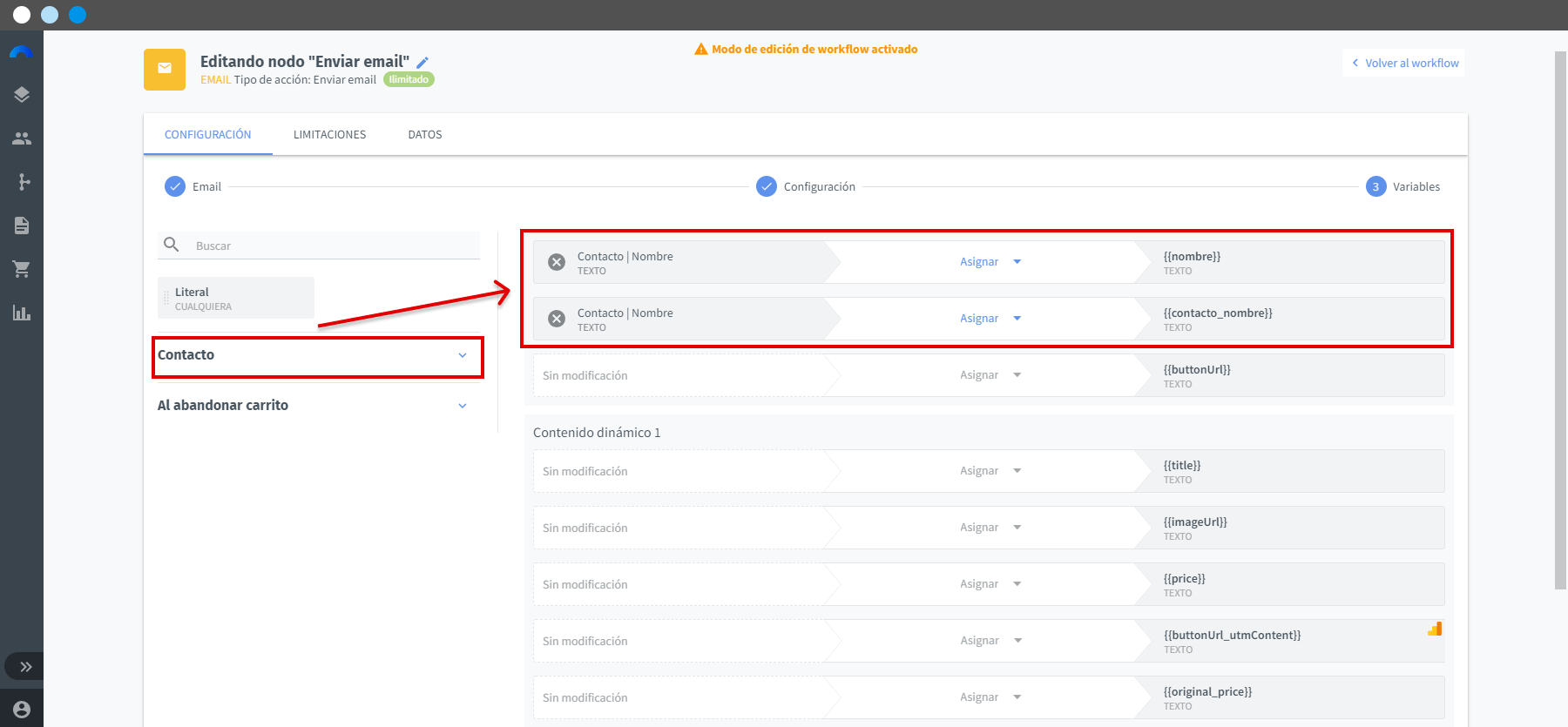1568x727 pixels.
Task: Go to the Email step
Action: [x=193, y=186]
